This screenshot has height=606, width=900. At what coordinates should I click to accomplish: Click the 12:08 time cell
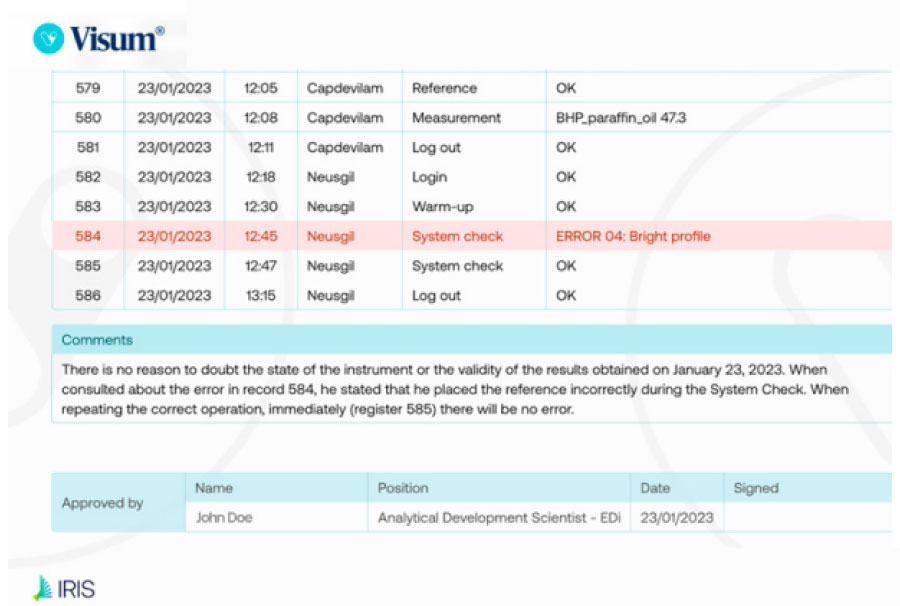[261, 118]
